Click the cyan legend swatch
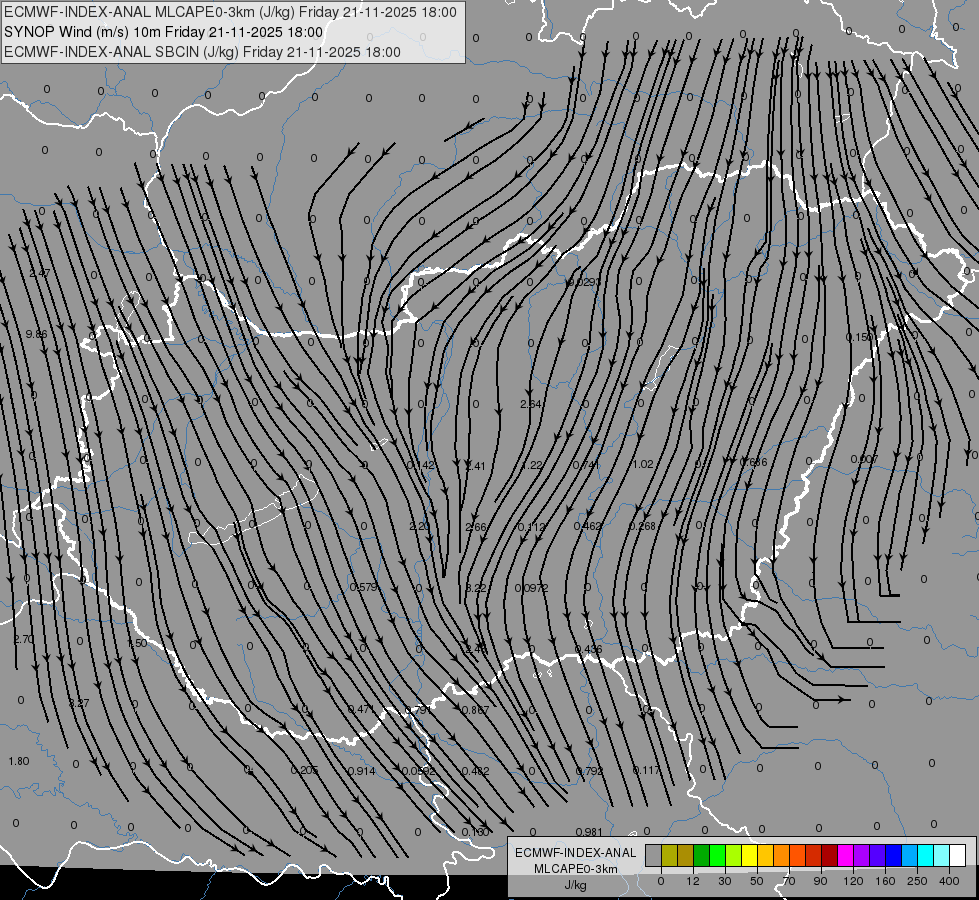979x900 pixels. [926, 855]
